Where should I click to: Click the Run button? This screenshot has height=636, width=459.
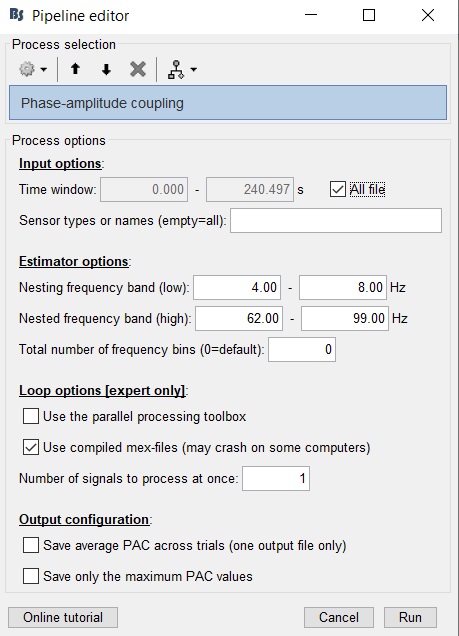(410, 617)
